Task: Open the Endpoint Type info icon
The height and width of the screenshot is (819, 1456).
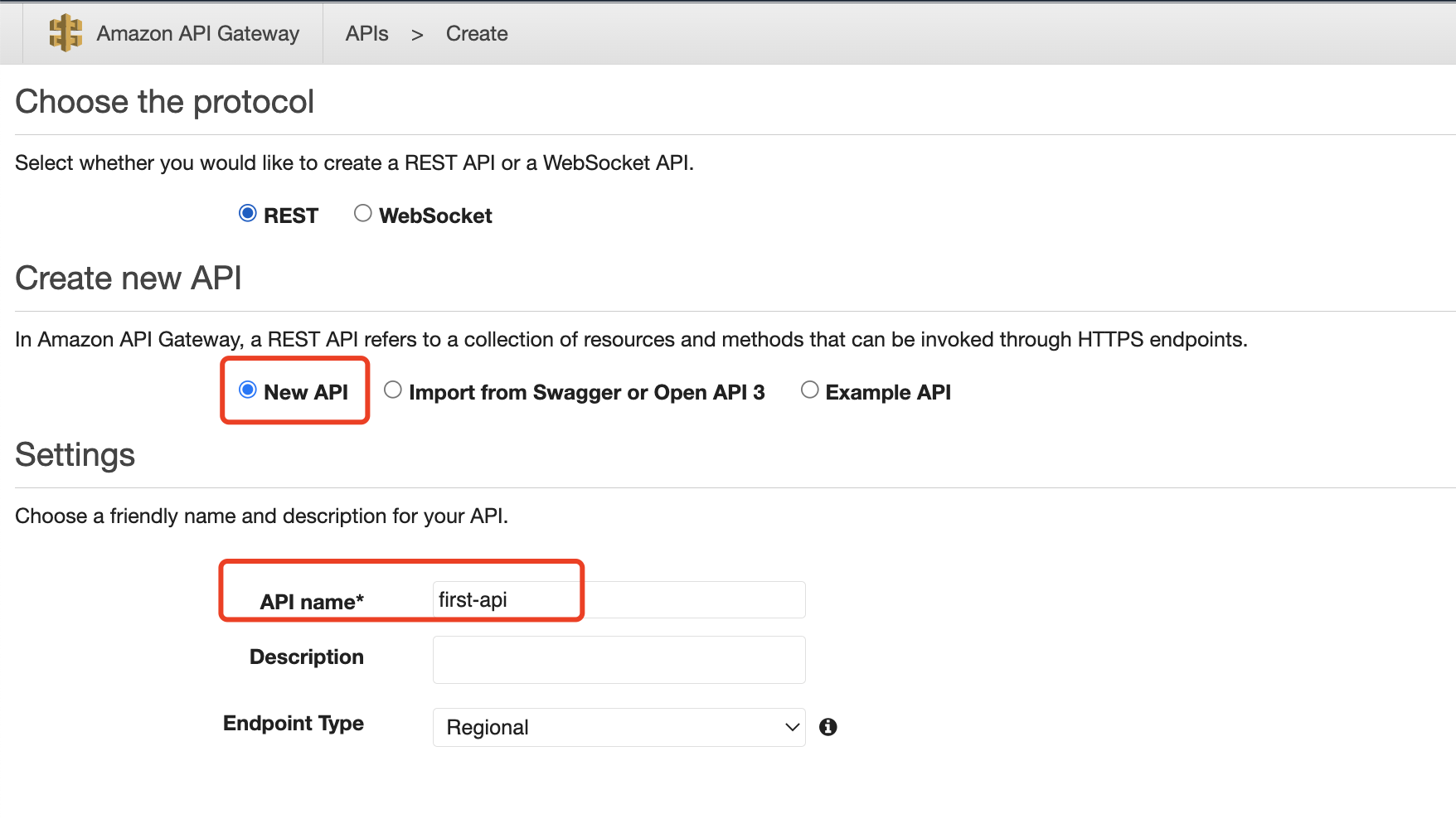Action: 827,727
